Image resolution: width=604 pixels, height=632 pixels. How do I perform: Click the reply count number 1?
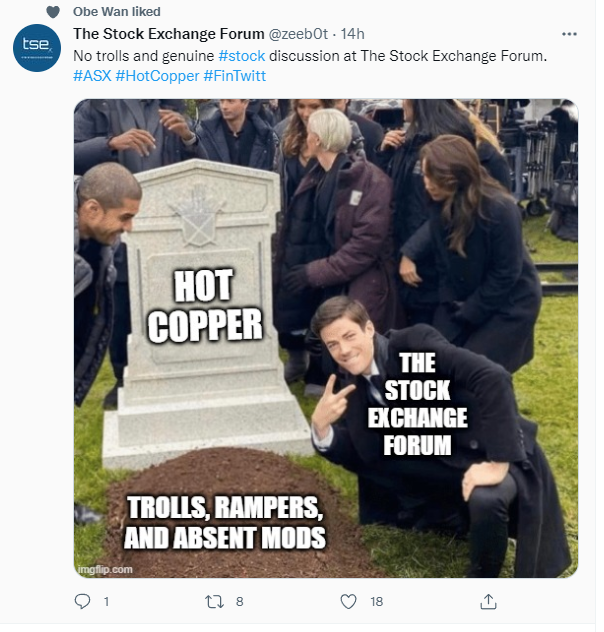(106, 602)
